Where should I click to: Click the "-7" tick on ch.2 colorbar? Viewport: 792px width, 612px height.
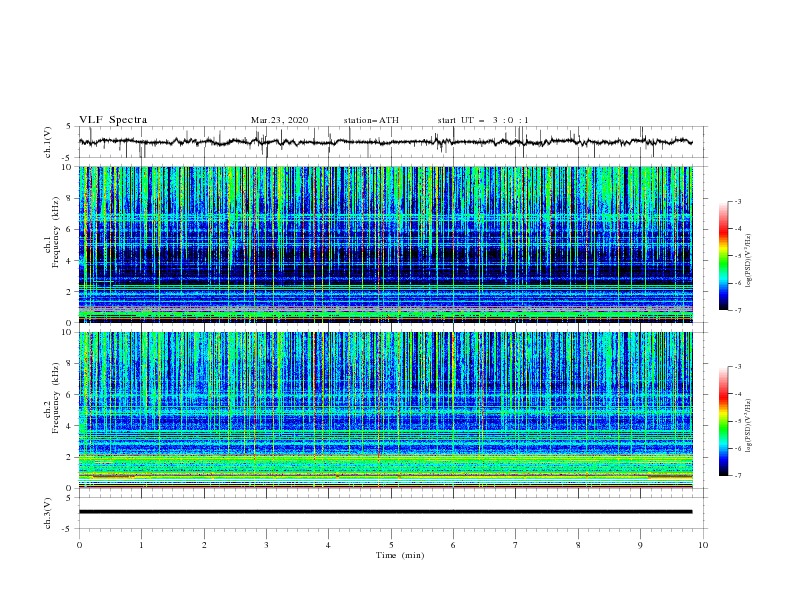pos(738,476)
